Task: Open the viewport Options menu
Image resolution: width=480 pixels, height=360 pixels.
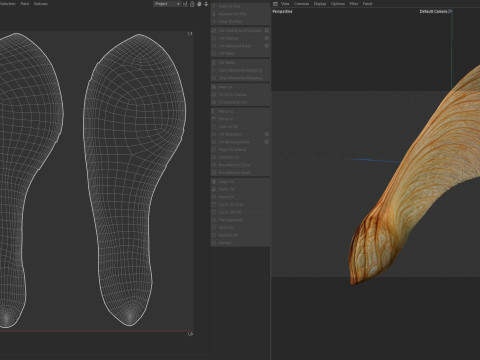Action: pyautogui.click(x=338, y=4)
